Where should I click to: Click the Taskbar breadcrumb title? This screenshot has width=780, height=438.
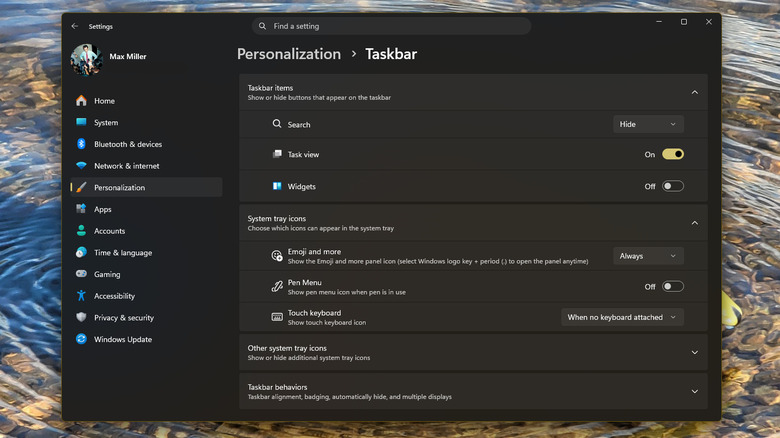(391, 54)
